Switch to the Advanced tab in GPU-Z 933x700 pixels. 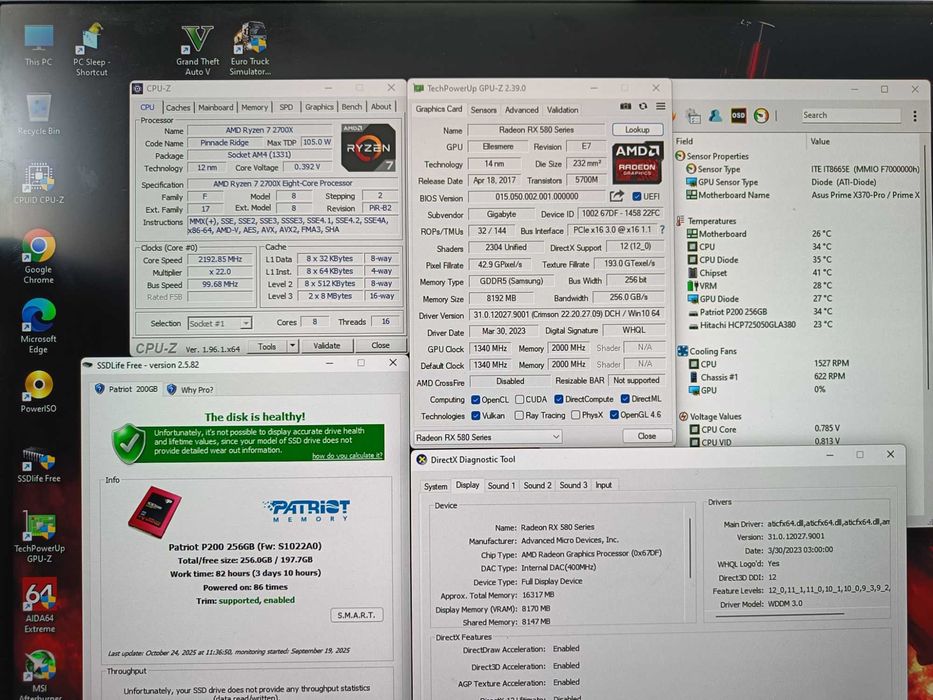[521, 110]
